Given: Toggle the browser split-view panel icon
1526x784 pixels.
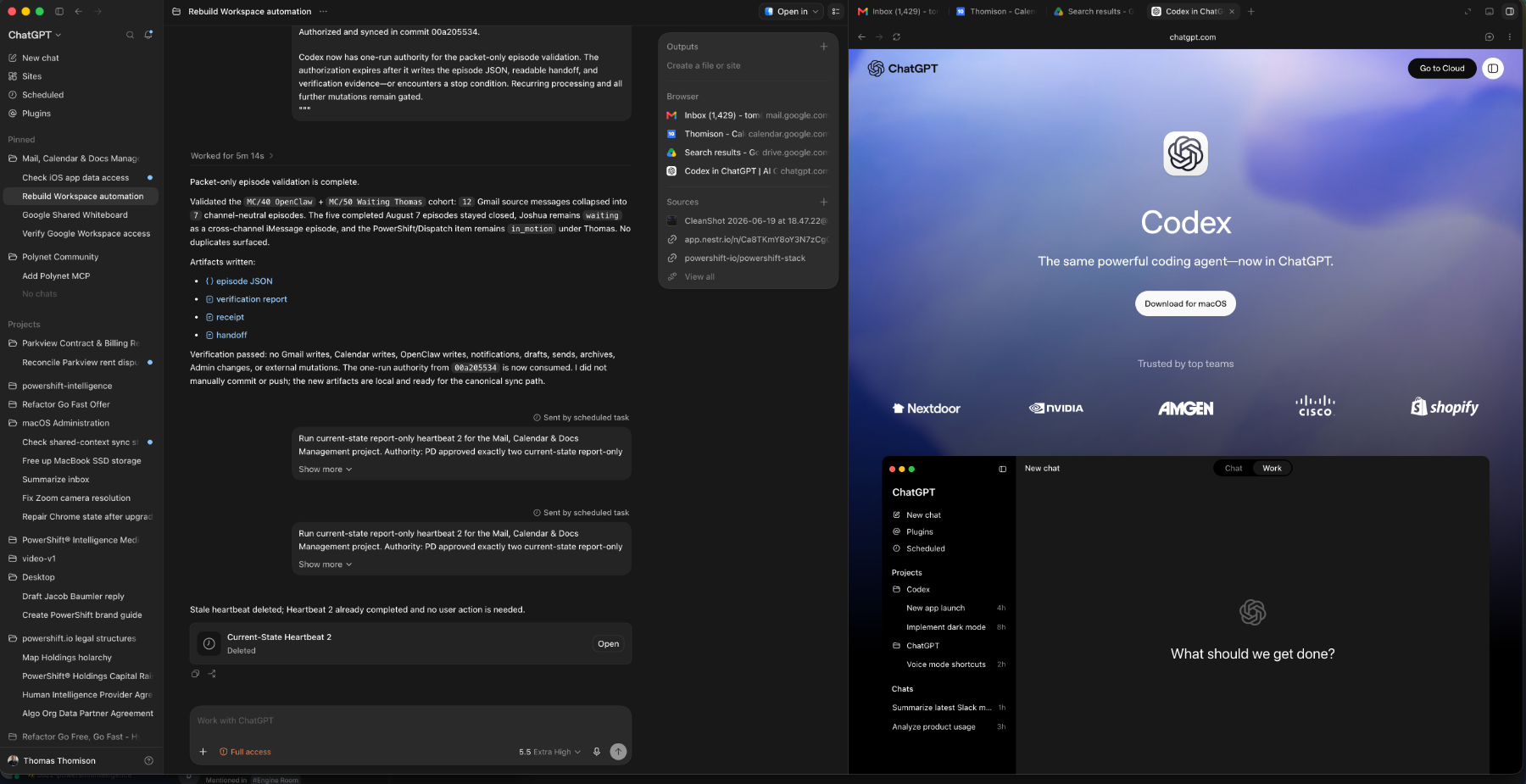Looking at the screenshot, I should (x=1510, y=11).
